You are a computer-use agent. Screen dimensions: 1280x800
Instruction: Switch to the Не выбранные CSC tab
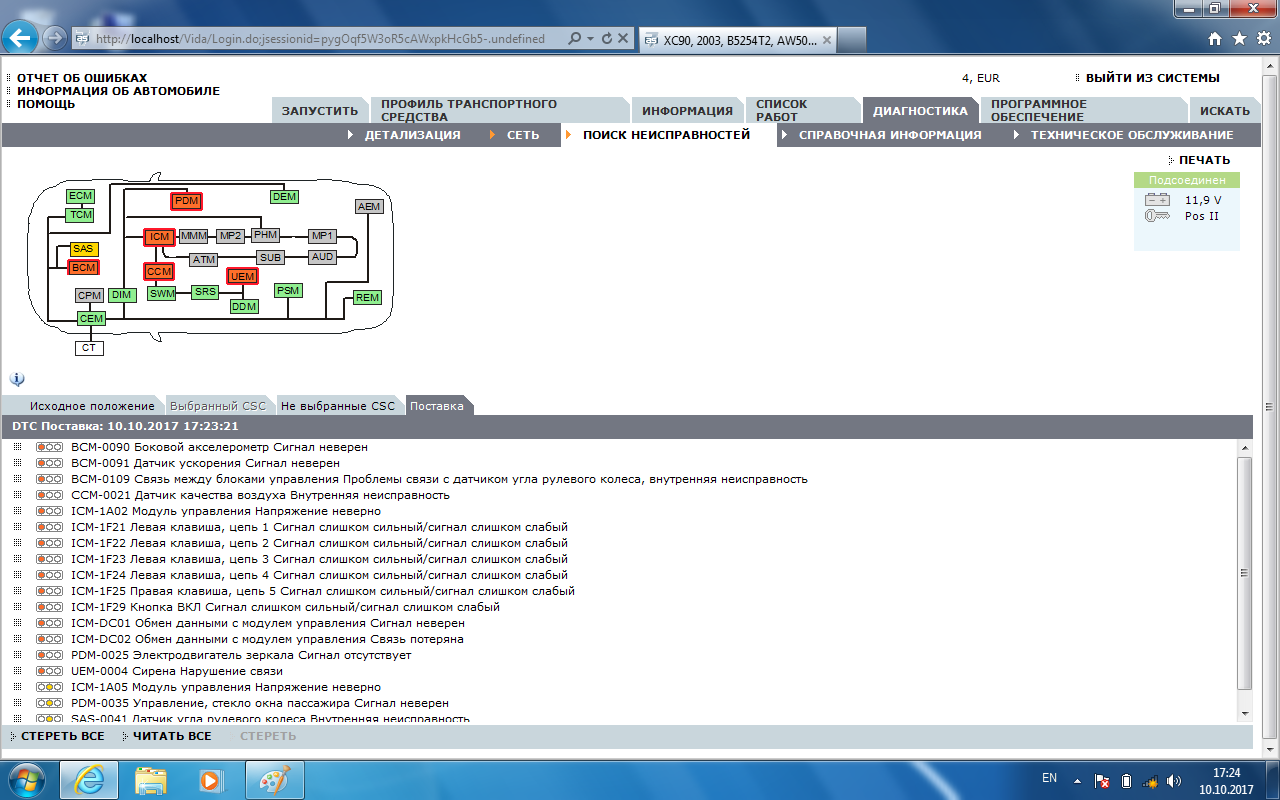[337, 406]
